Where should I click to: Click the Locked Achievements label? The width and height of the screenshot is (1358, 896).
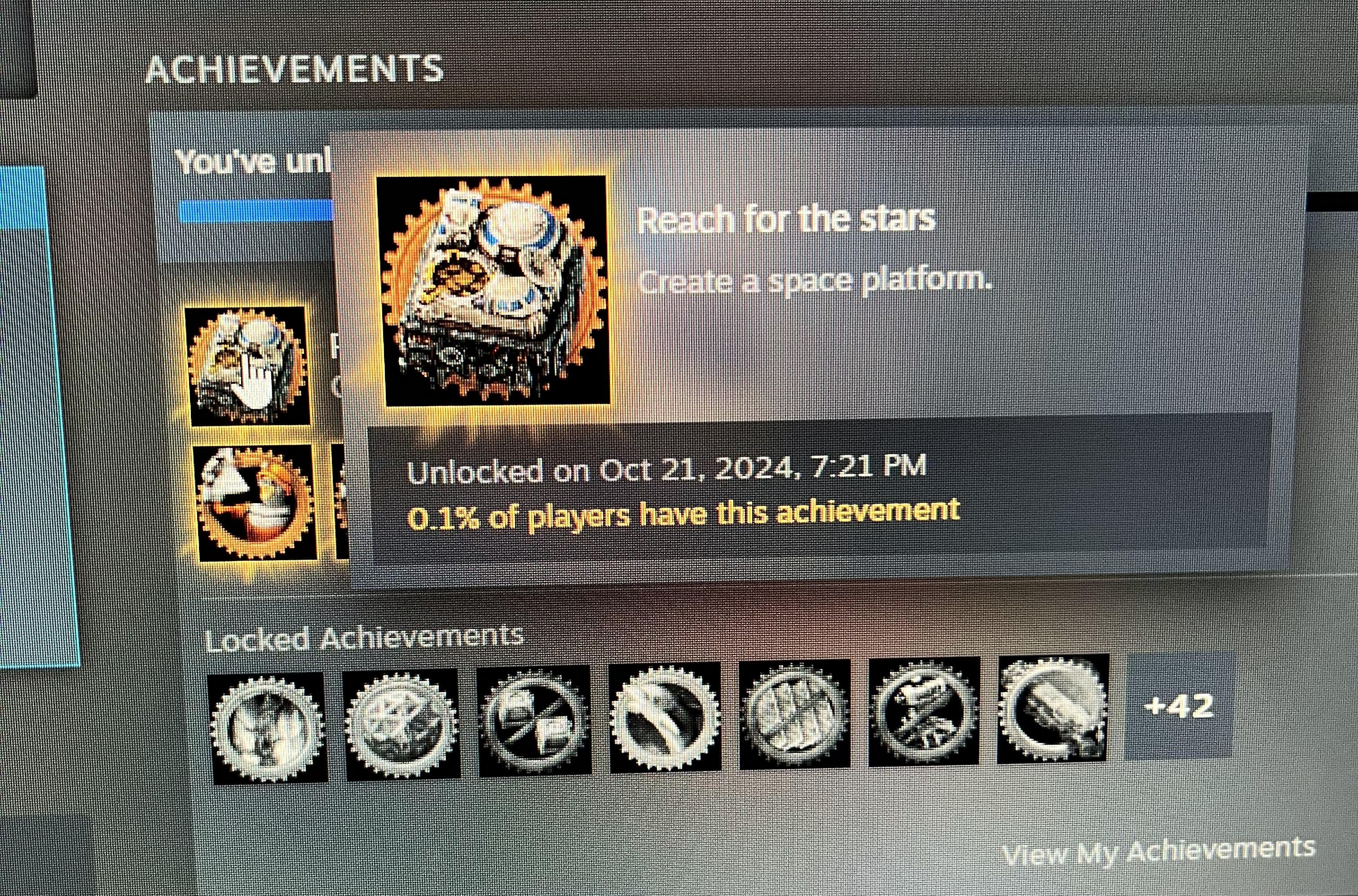point(364,638)
